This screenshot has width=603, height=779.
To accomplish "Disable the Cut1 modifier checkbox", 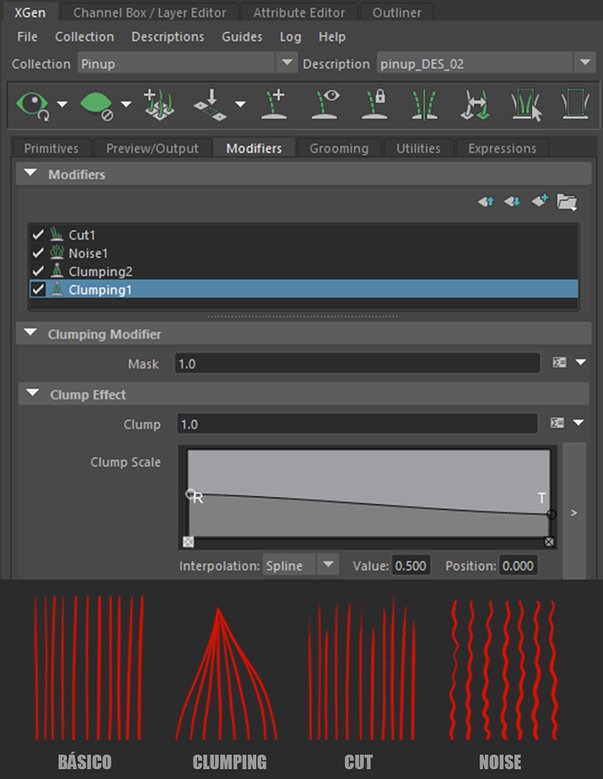I will (x=38, y=235).
